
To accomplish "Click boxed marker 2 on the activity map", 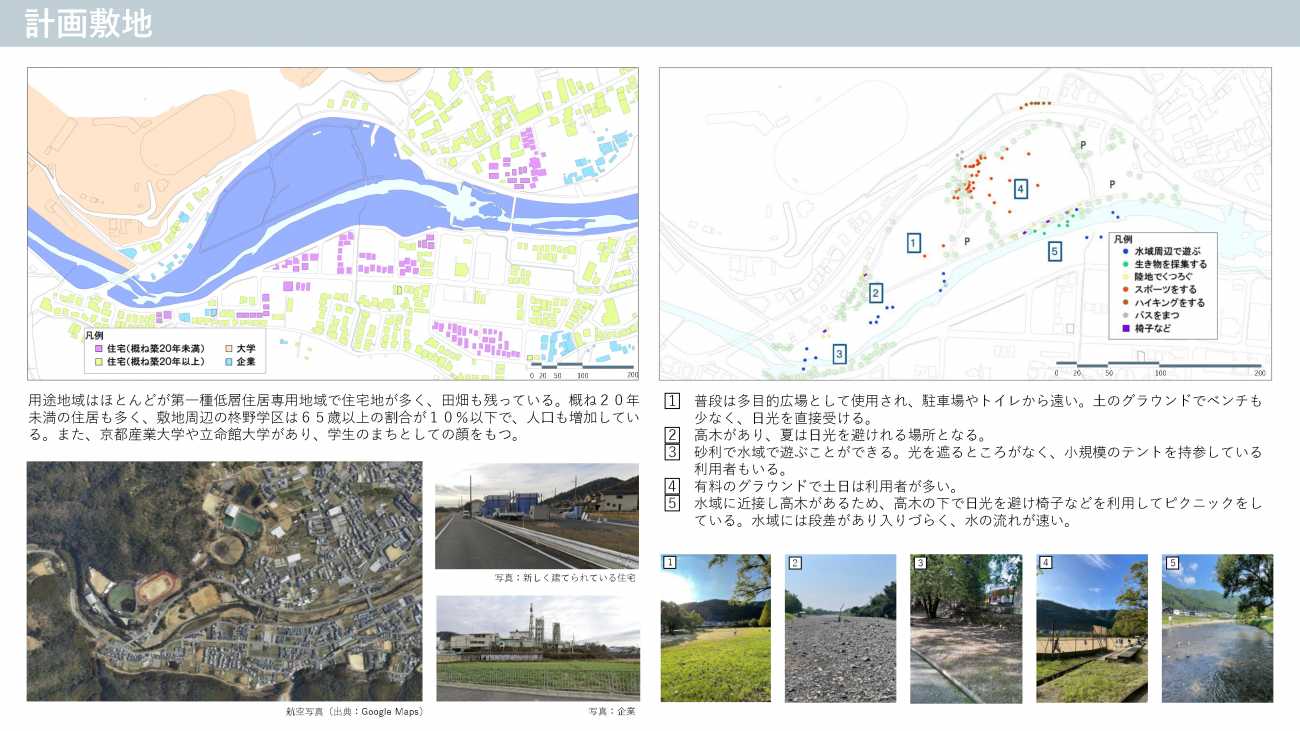I will coord(876,293).
